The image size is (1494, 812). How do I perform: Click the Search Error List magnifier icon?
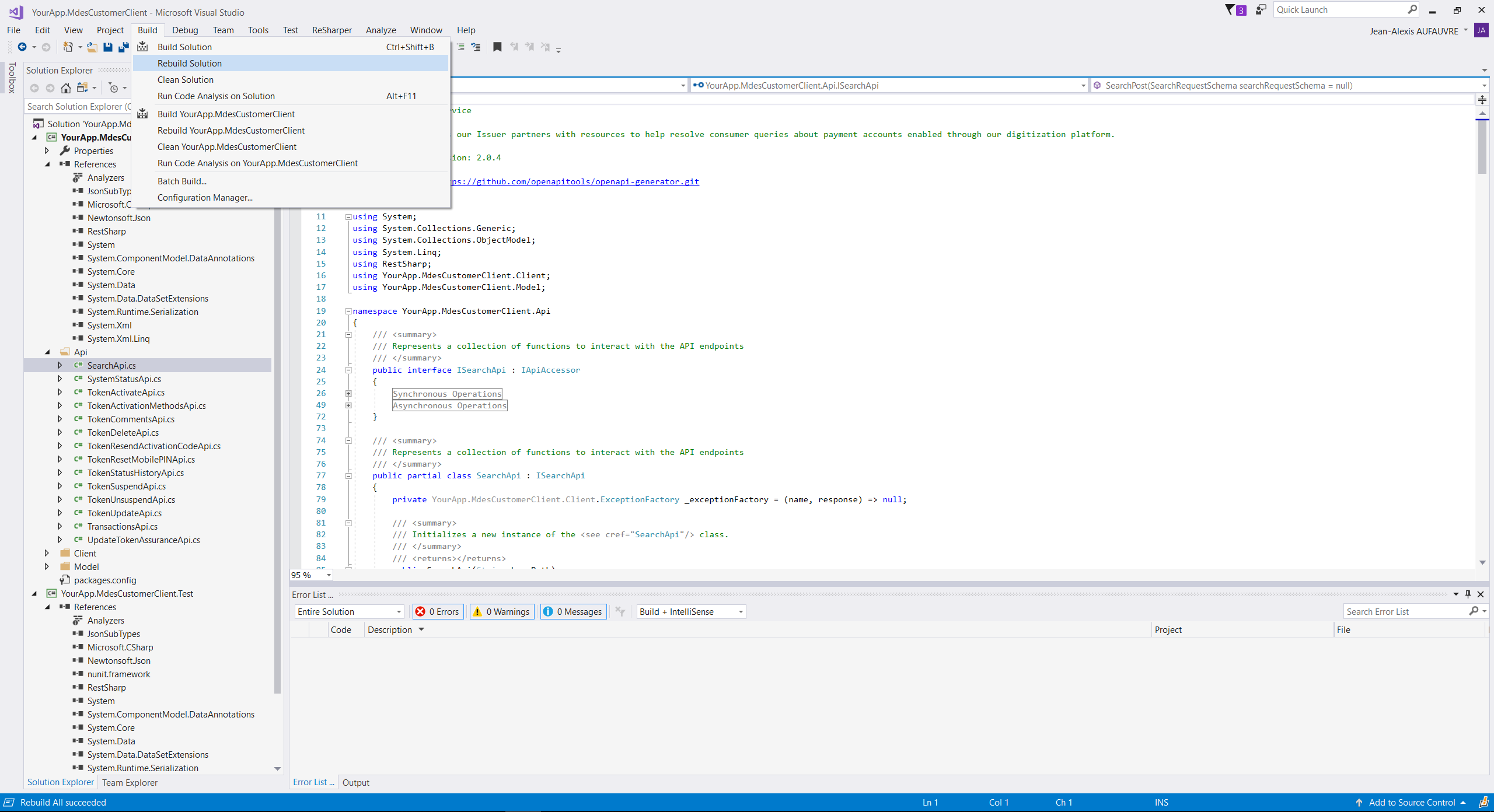click(1474, 611)
